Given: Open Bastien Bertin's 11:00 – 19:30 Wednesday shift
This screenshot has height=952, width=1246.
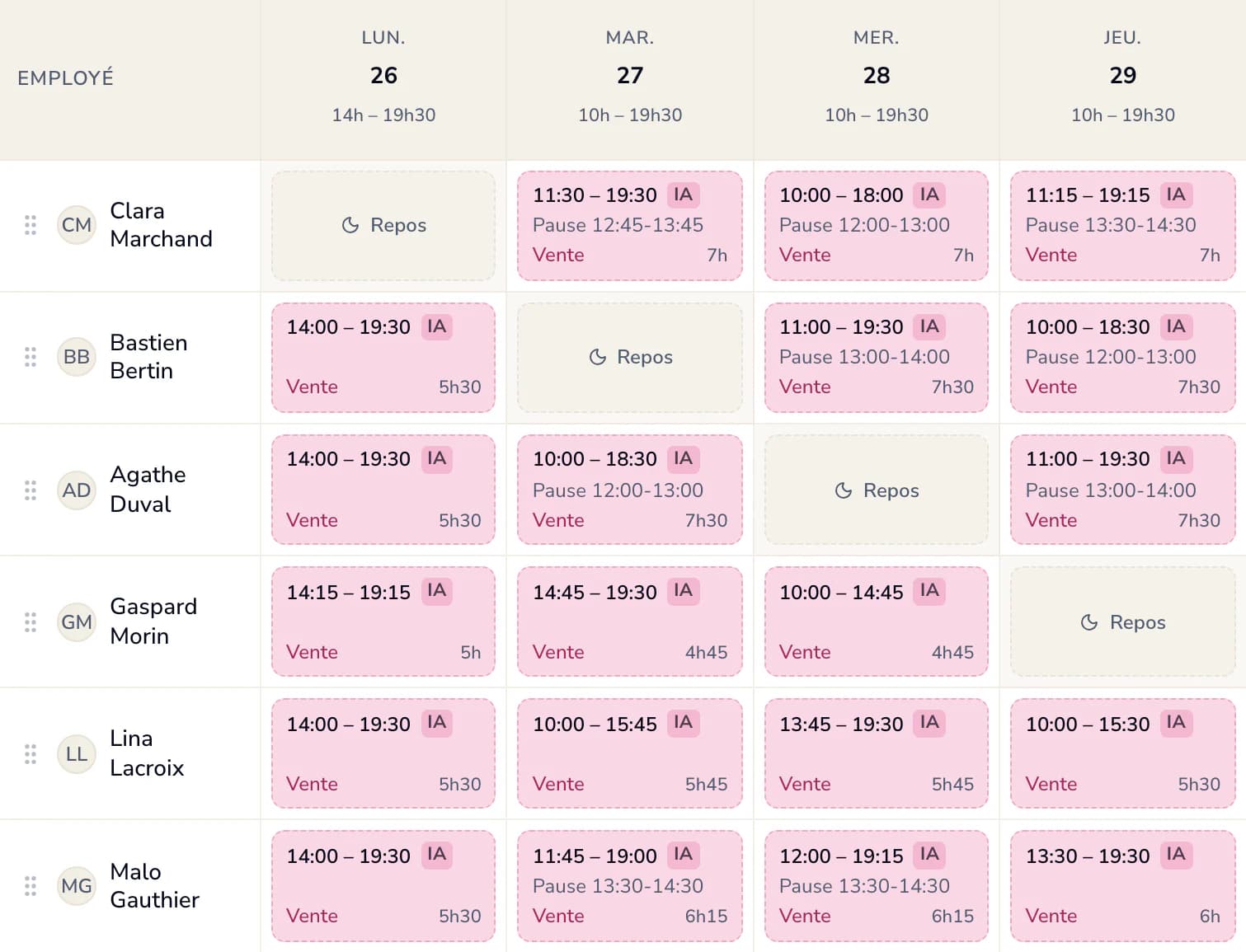Looking at the screenshot, I should [877, 358].
